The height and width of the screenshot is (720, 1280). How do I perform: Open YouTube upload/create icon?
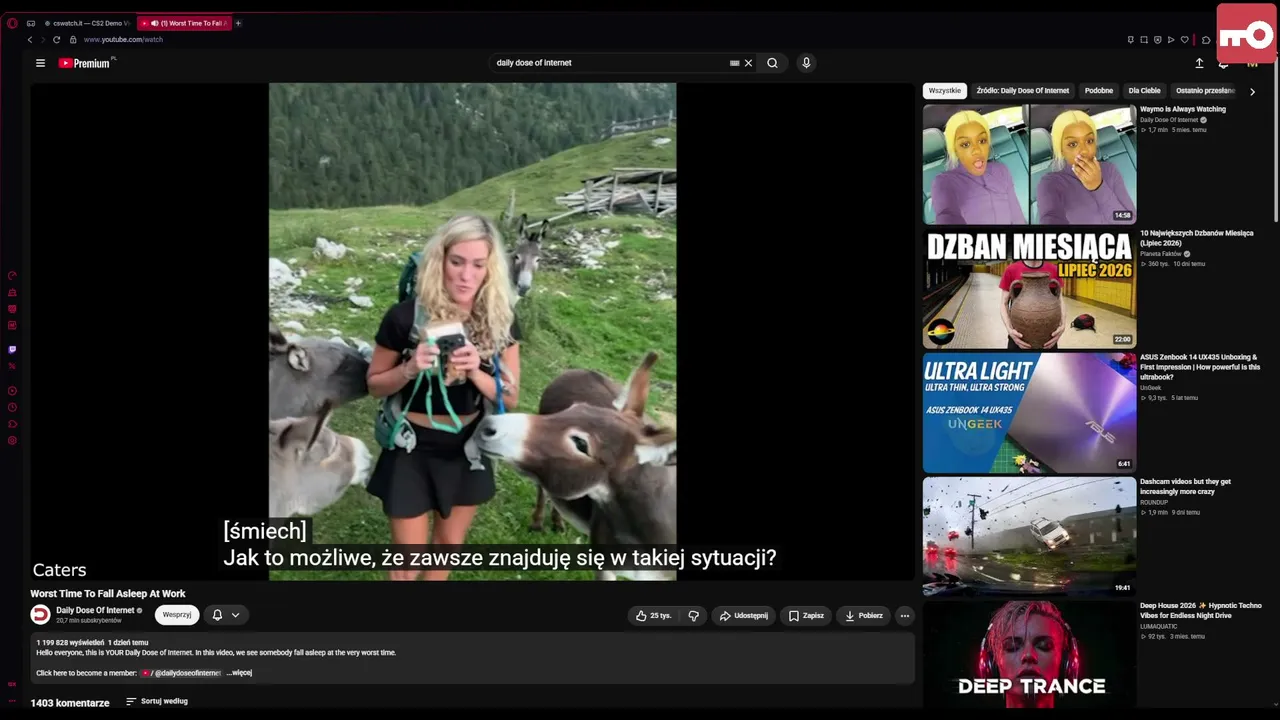coord(1199,63)
